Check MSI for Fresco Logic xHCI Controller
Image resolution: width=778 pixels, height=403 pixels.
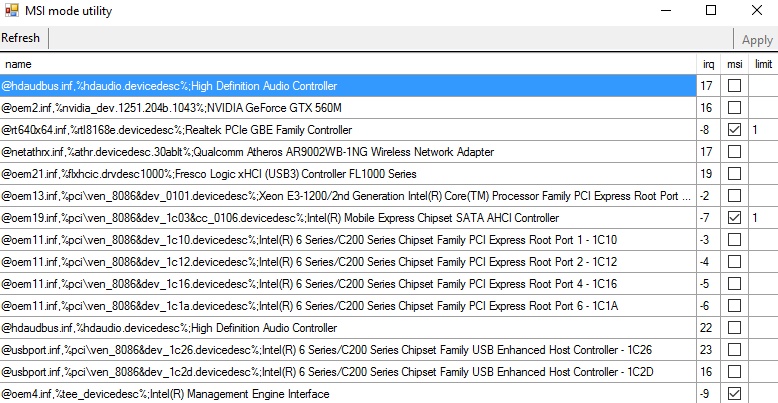[x=734, y=174]
